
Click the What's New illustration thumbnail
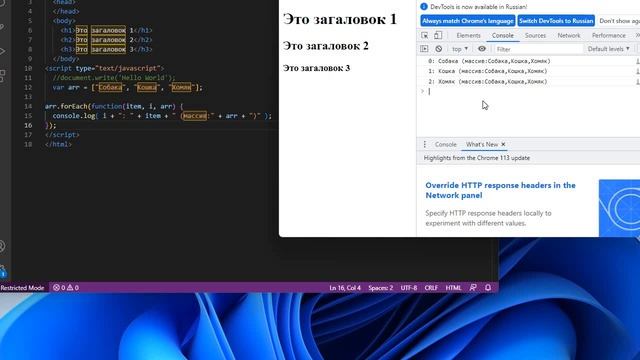620,208
